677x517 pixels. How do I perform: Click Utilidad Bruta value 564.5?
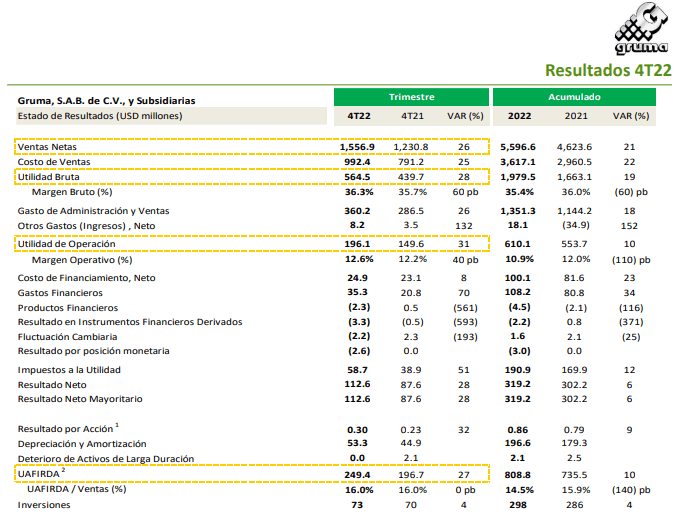tap(357, 177)
